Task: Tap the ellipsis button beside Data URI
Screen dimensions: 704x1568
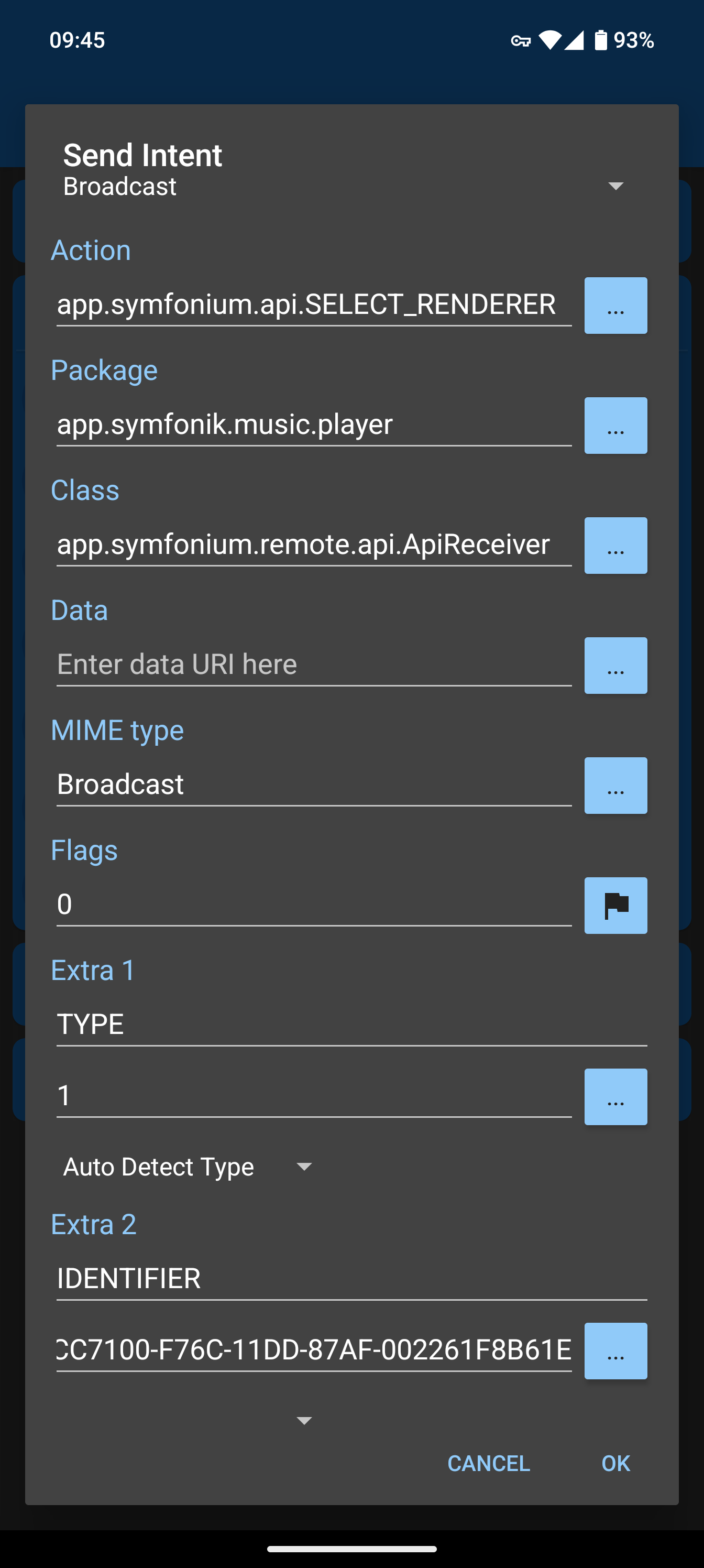Action: (x=615, y=666)
